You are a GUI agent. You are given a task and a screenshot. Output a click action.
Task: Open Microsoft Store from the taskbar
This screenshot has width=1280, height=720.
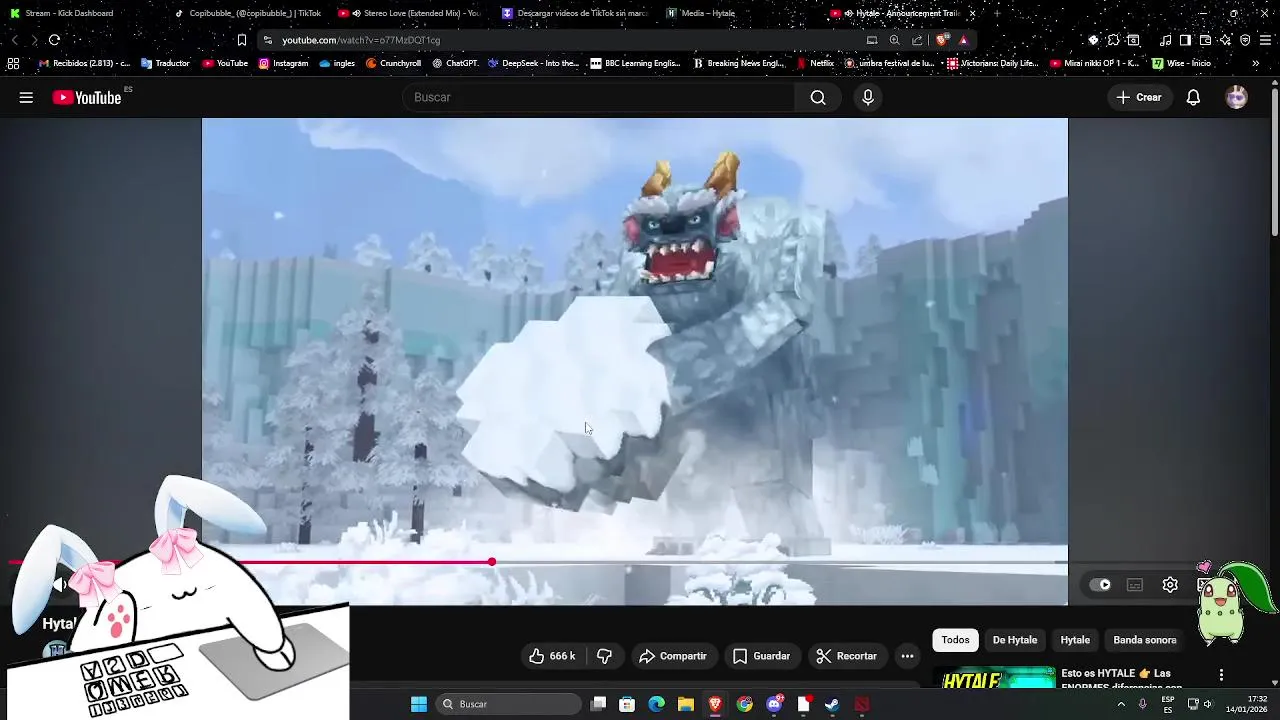[x=627, y=704]
